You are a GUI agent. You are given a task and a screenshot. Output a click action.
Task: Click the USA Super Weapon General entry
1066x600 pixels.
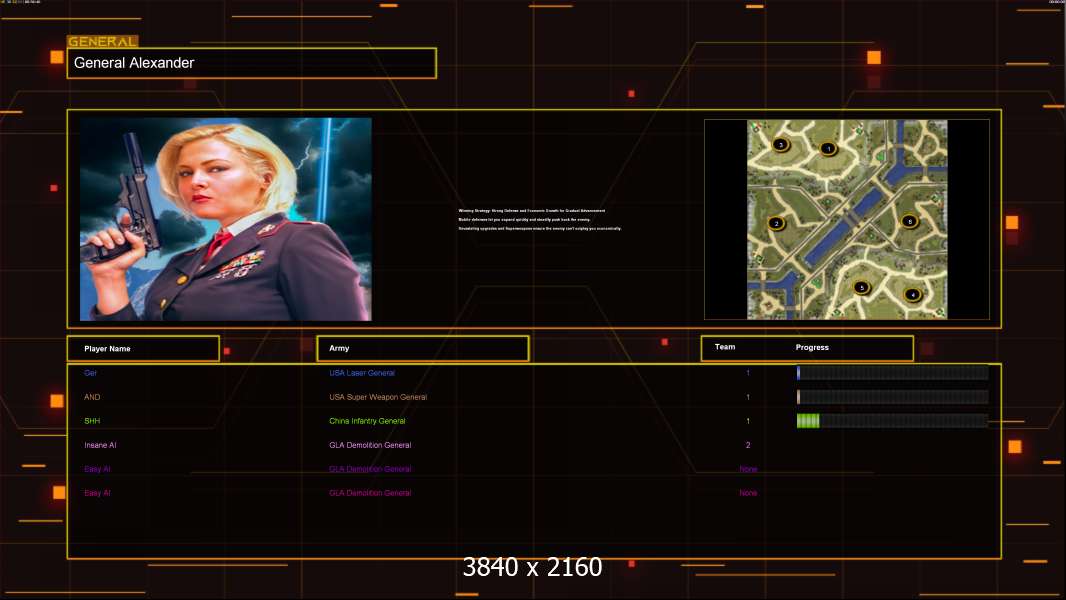click(378, 397)
